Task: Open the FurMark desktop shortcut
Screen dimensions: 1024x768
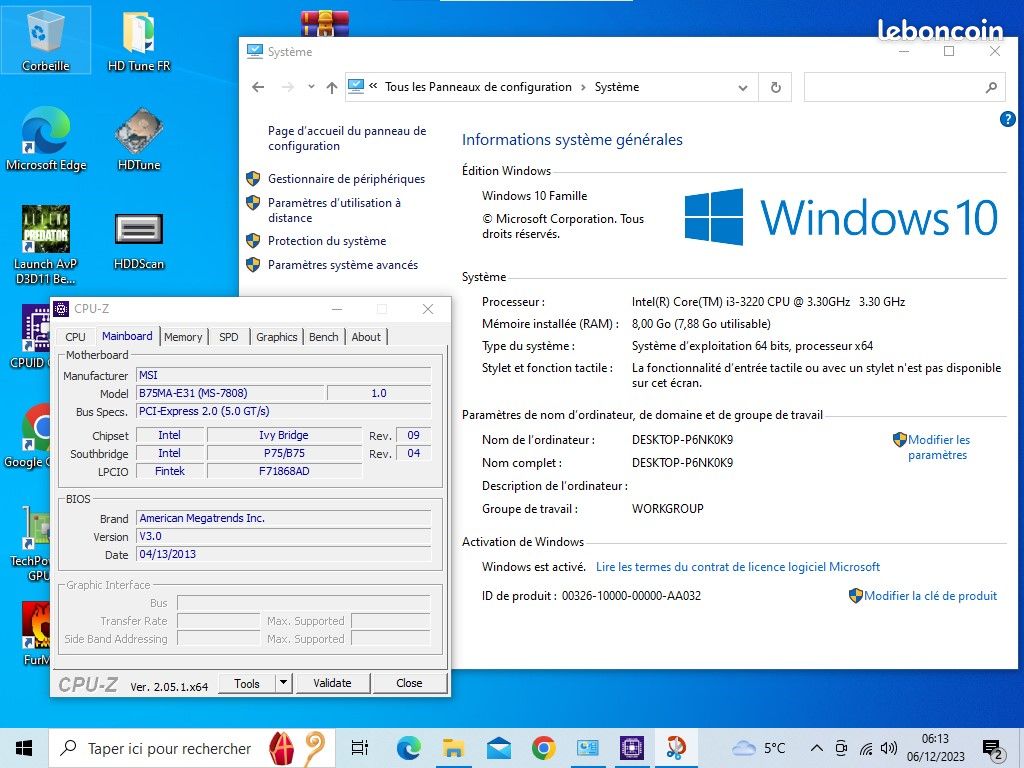Action: click(x=36, y=633)
